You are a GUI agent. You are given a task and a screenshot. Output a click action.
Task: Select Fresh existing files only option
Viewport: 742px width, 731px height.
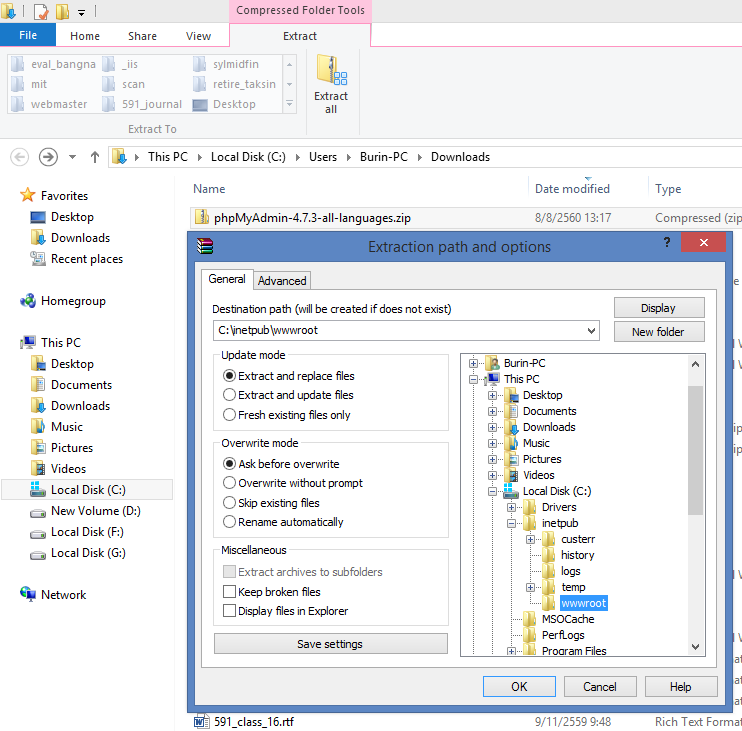(286, 414)
